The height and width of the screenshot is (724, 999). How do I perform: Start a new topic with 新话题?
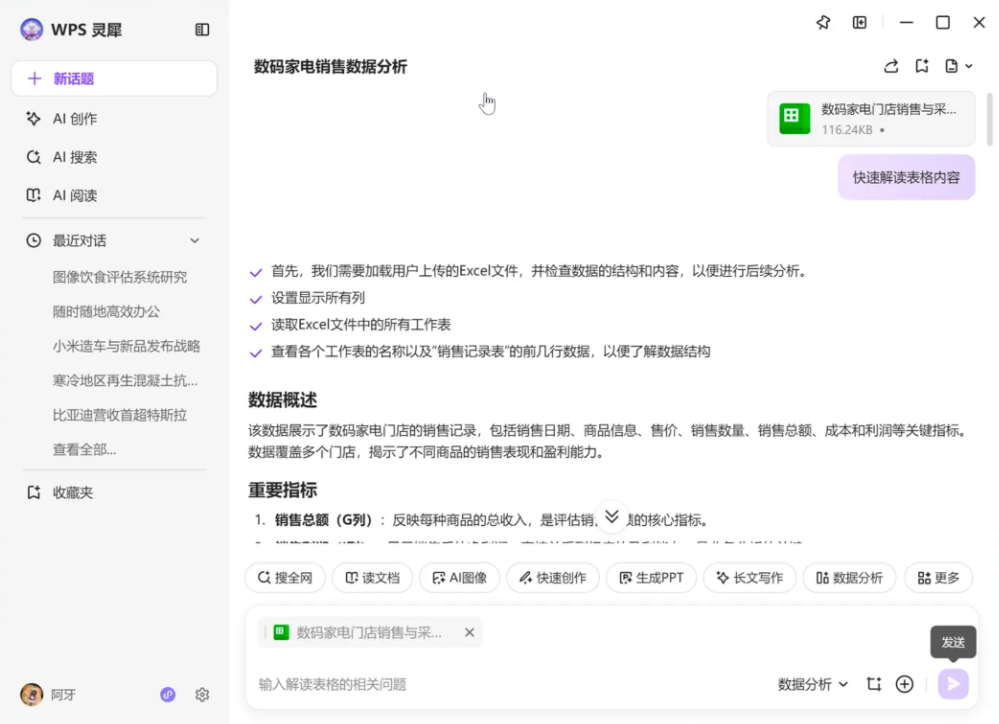pos(115,78)
